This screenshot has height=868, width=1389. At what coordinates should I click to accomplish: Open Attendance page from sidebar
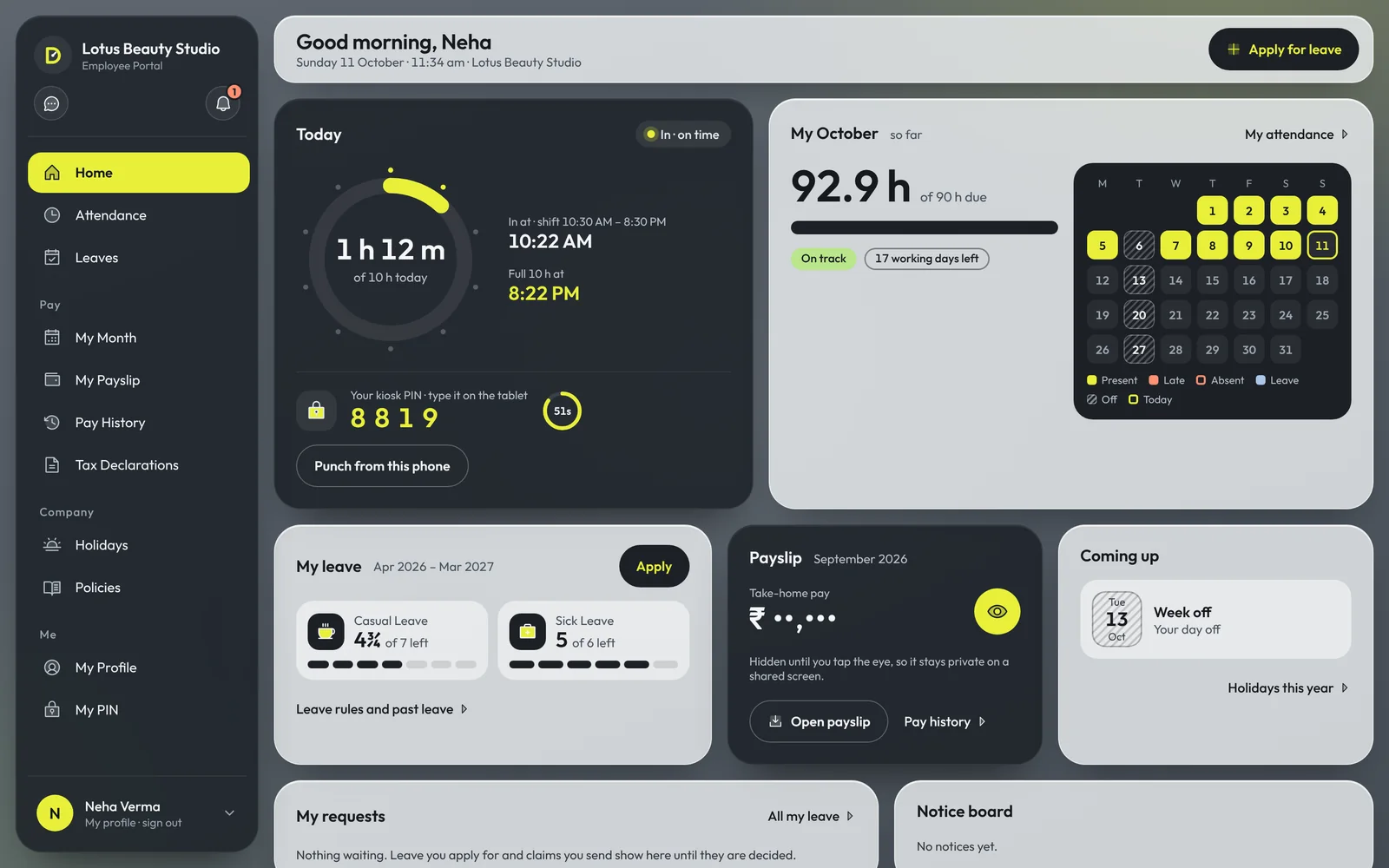click(139, 215)
